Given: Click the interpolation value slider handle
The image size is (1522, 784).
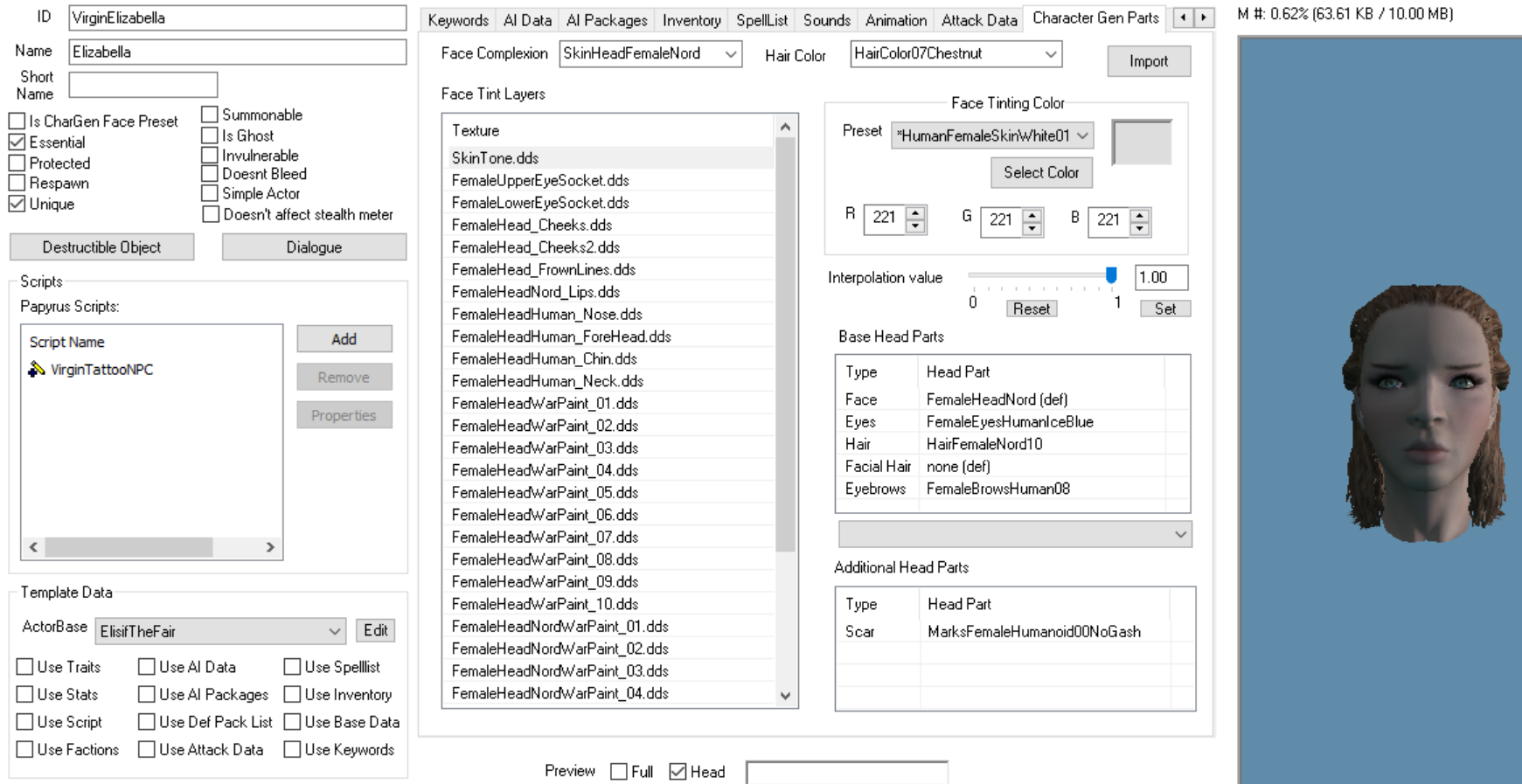Looking at the screenshot, I should (x=1111, y=276).
